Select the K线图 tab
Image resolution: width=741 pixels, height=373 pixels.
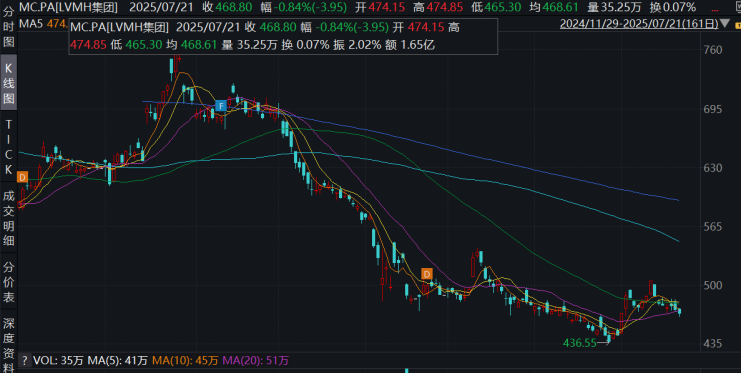(x=9, y=83)
